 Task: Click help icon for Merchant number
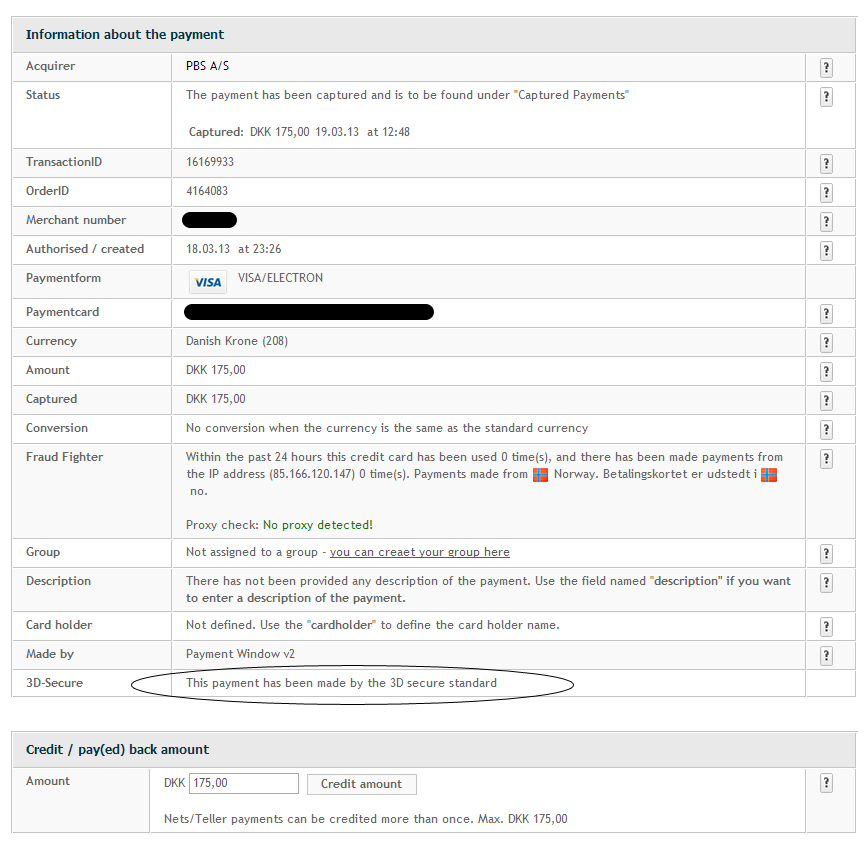click(826, 222)
